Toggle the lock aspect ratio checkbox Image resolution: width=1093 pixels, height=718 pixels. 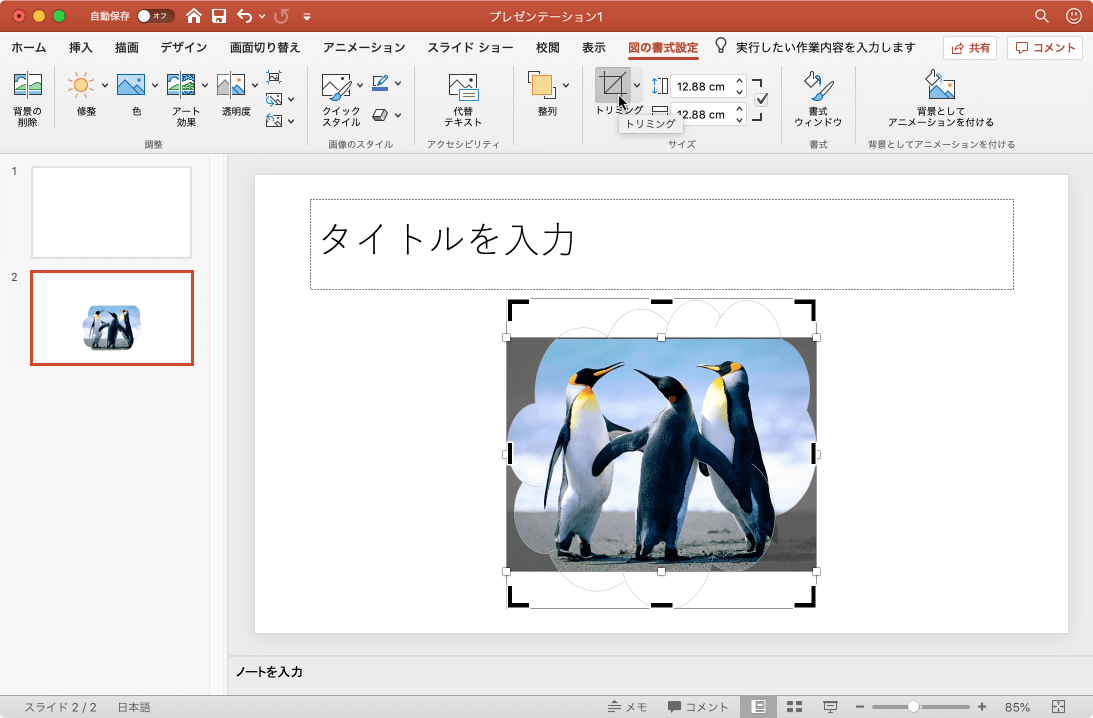761,100
